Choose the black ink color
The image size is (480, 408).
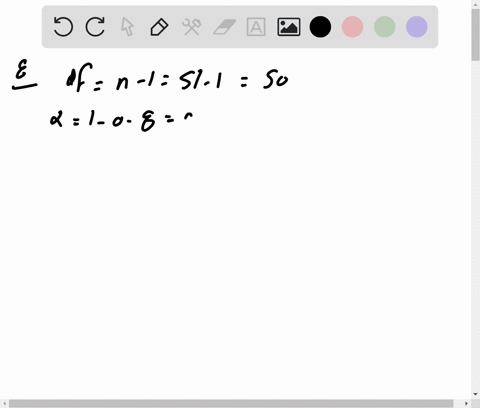pyautogui.click(x=320, y=27)
